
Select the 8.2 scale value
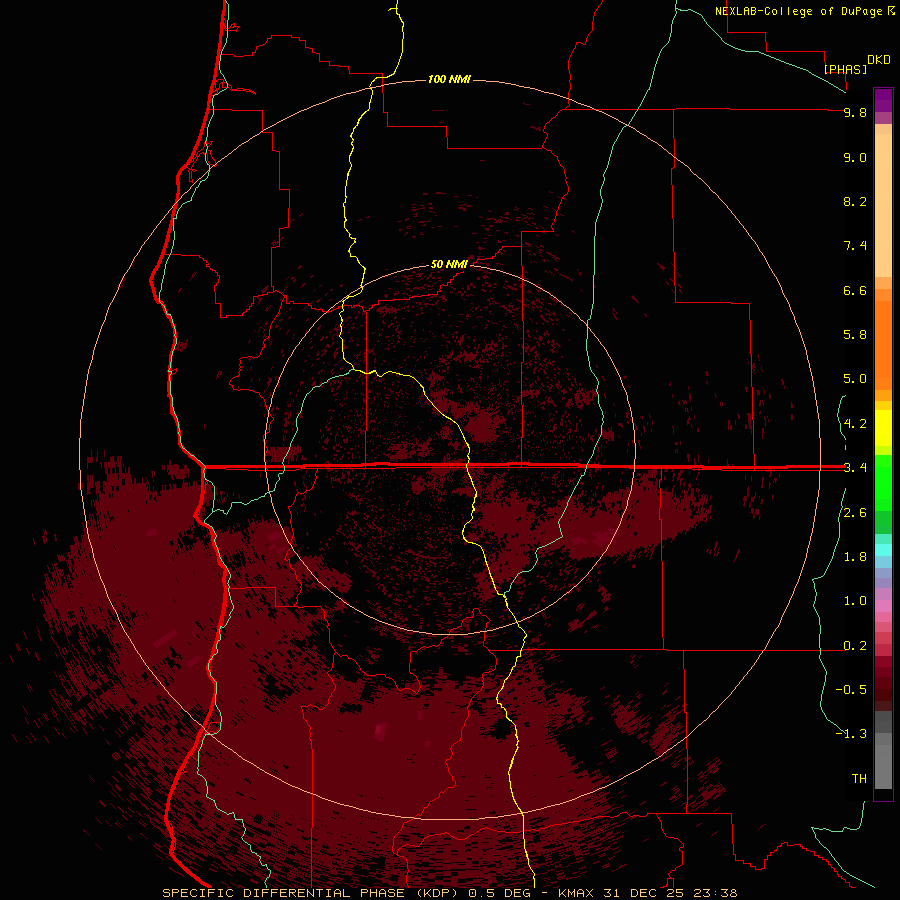point(855,201)
